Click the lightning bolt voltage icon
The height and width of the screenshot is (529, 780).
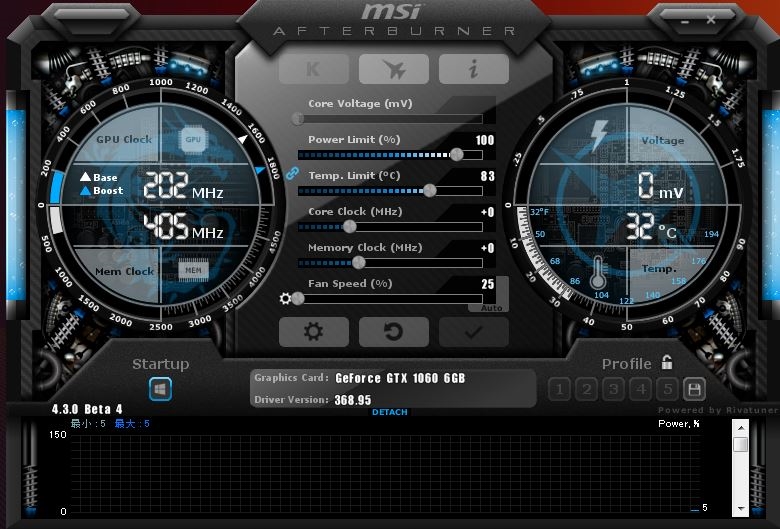pos(598,136)
